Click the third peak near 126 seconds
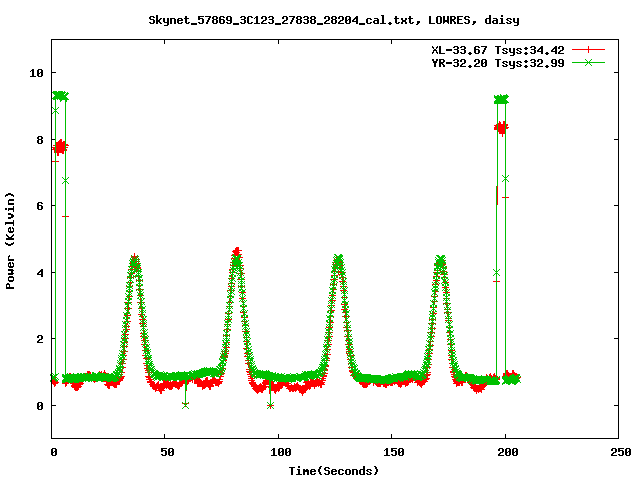The height and width of the screenshot is (480, 640). [338, 260]
